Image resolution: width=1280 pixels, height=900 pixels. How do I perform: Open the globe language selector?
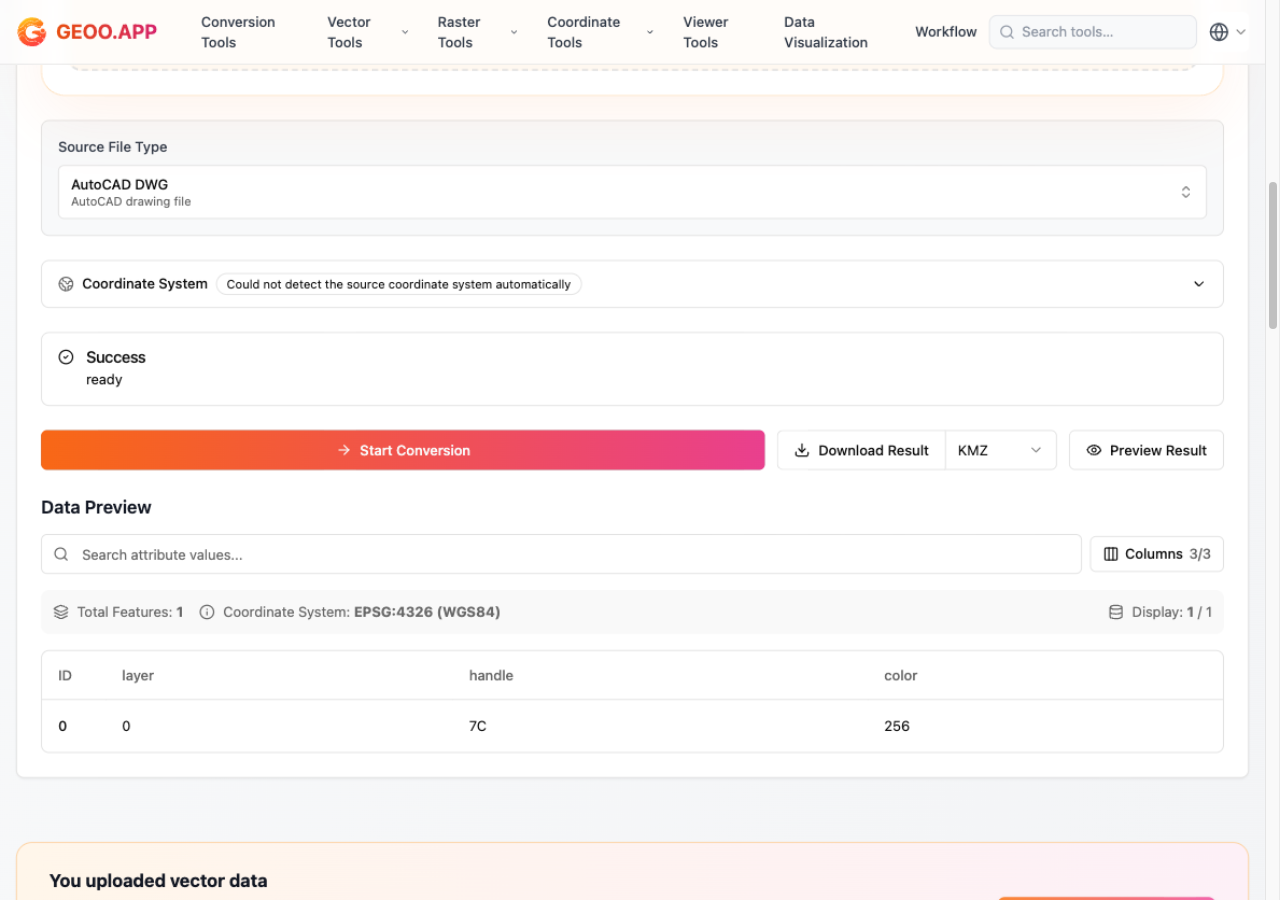[x=1227, y=32]
